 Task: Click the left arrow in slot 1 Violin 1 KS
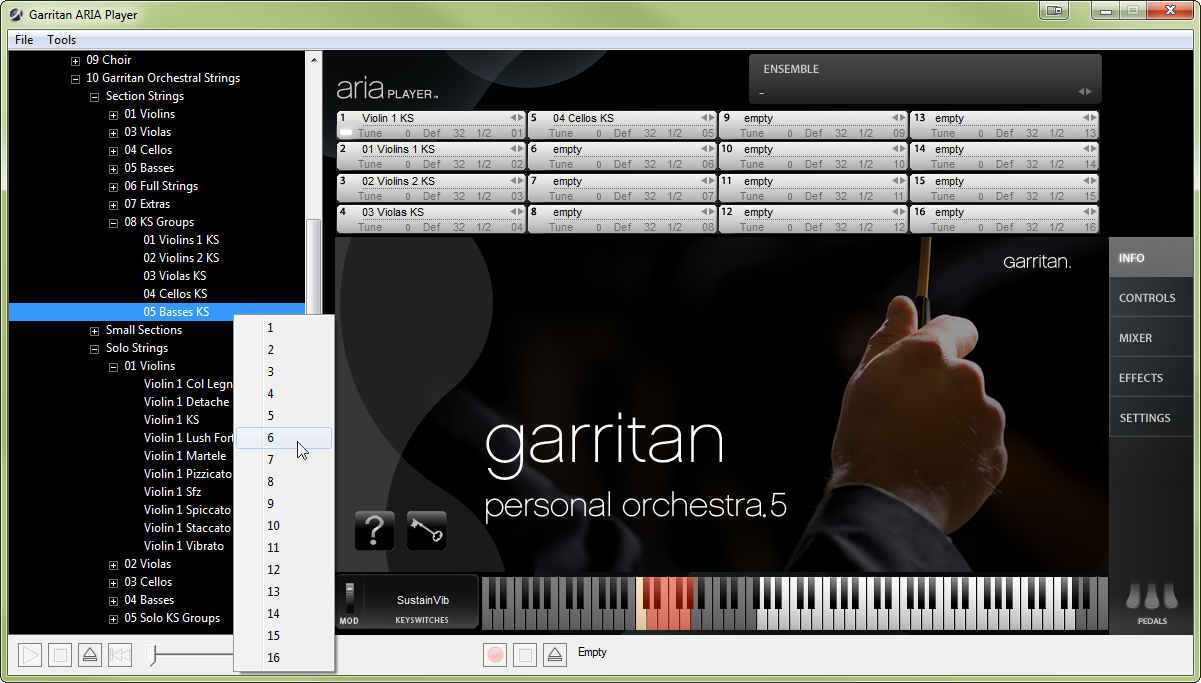(x=513, y=118)
